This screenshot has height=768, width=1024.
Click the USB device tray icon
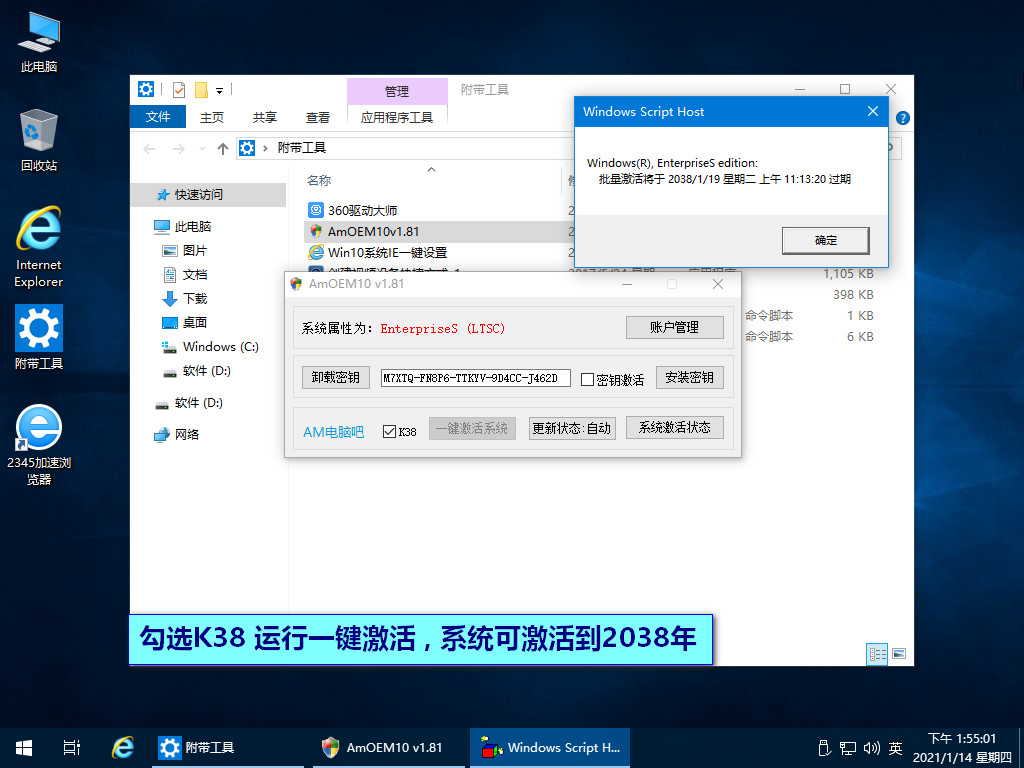tap(824, 748)
